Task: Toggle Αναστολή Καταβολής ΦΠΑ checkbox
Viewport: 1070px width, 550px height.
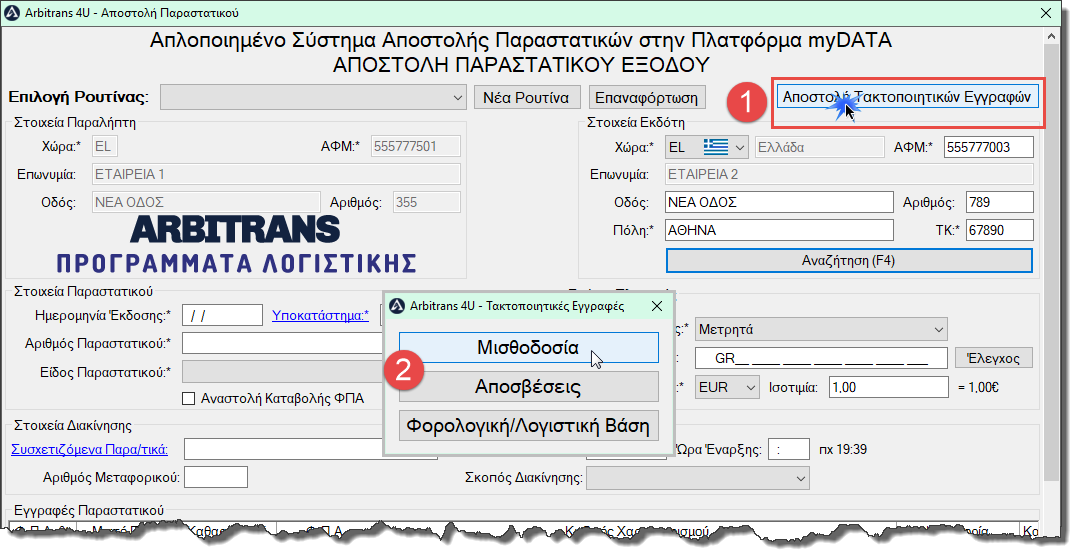Action: pyautogui.click(x=189, y=399)
